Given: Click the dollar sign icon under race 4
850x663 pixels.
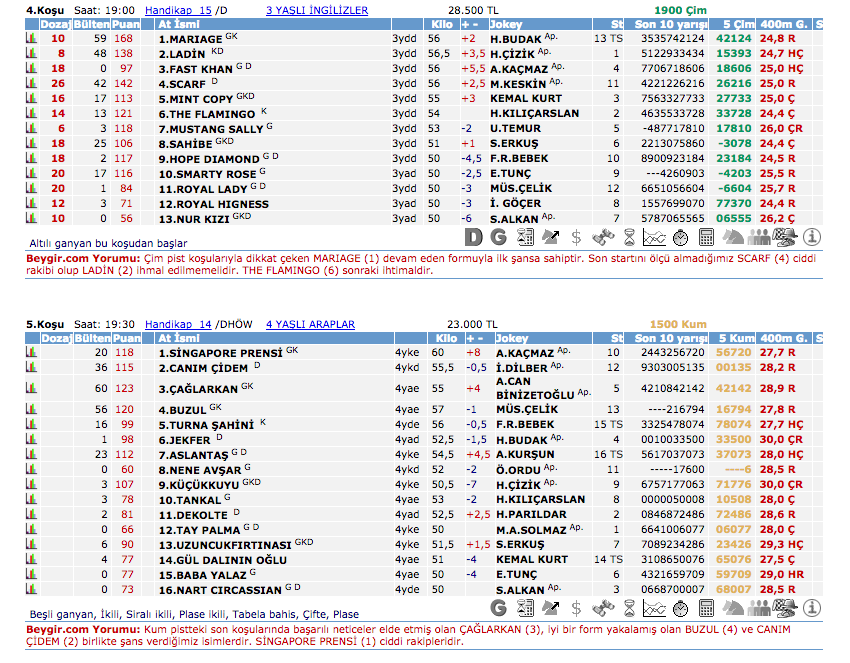Looking at the screenshot, I should click(577, 237).
